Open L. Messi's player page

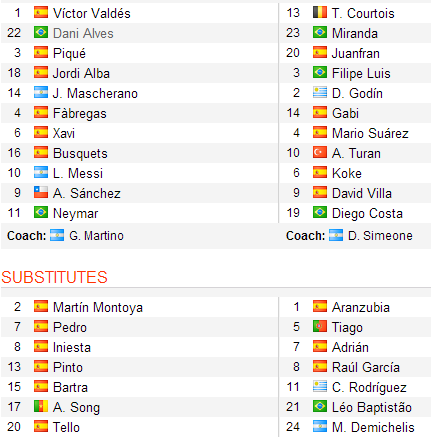pyautogui.click(x=78, y=173)
